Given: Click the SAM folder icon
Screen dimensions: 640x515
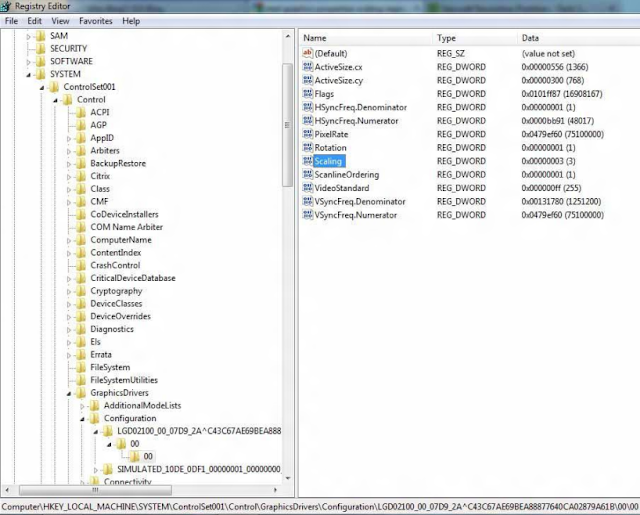Looking at the screenshot, I should coord(40,36).
